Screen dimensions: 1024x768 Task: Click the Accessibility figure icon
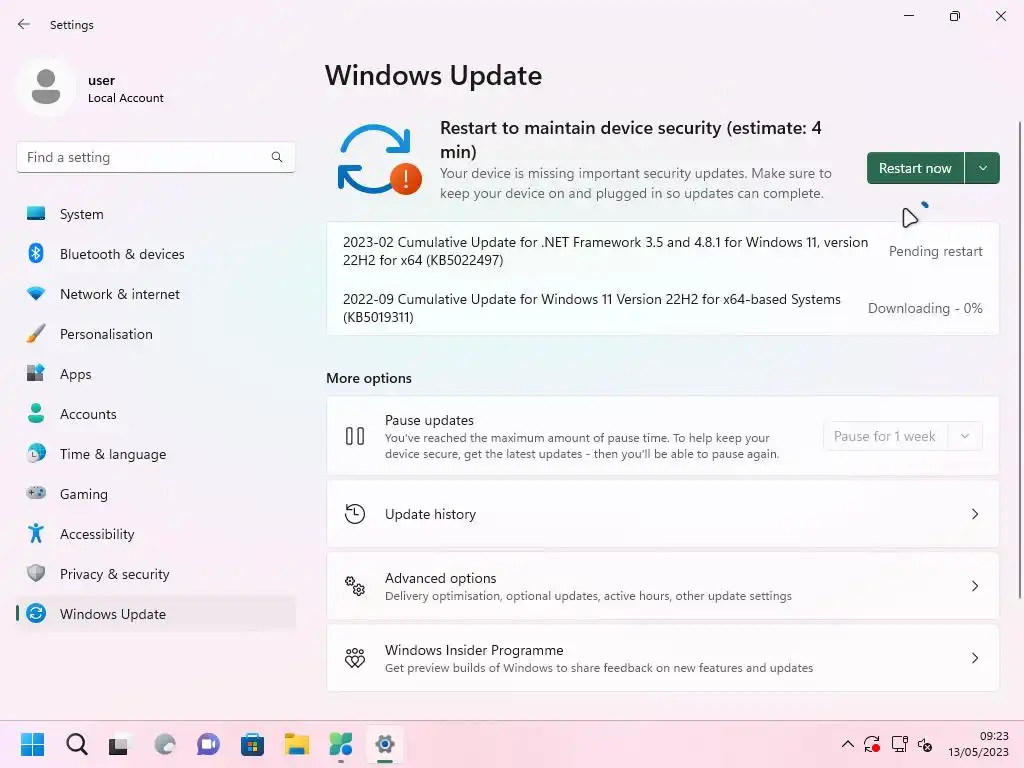[36, 534]
